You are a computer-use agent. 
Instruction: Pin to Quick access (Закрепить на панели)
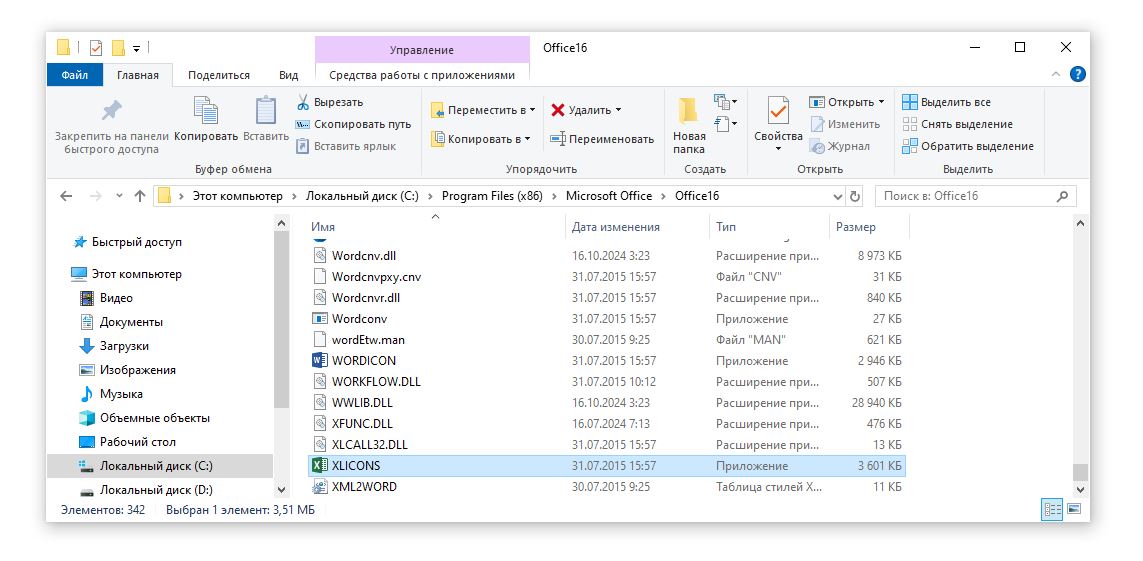point(112,128)
